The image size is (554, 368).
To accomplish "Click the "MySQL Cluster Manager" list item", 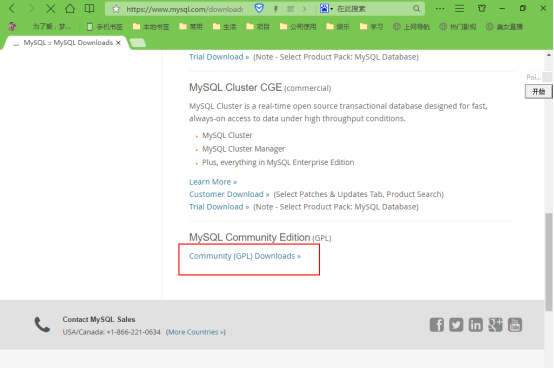I will pos(243,149).
